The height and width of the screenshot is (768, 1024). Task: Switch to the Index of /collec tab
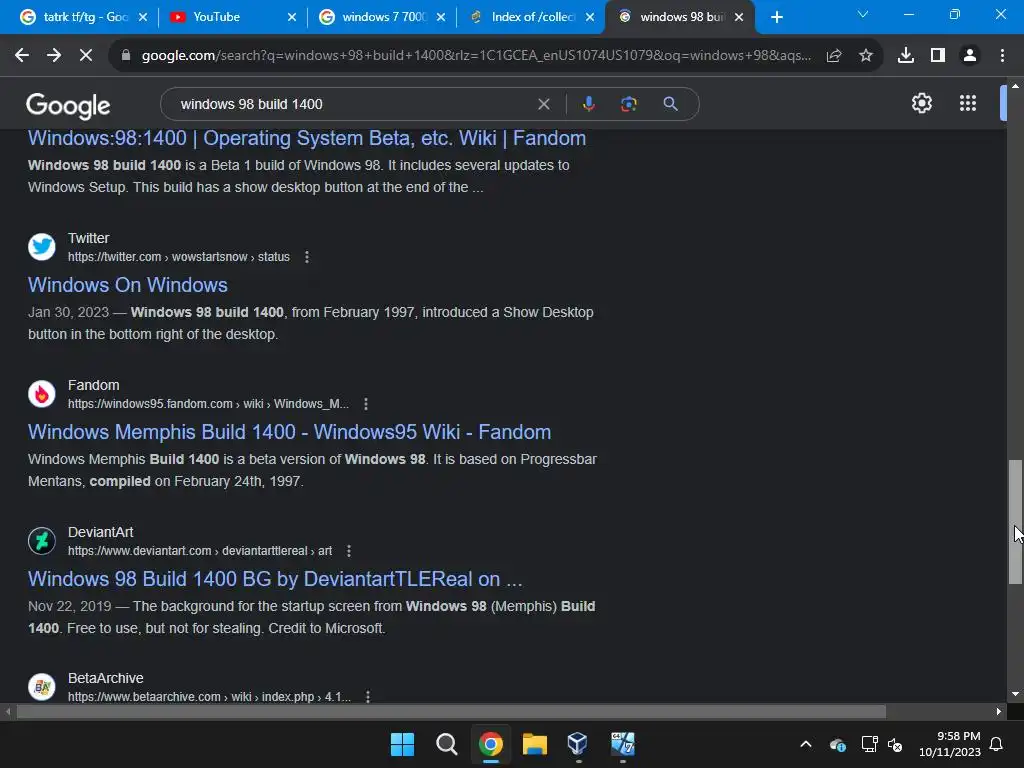tap(530, 17)
